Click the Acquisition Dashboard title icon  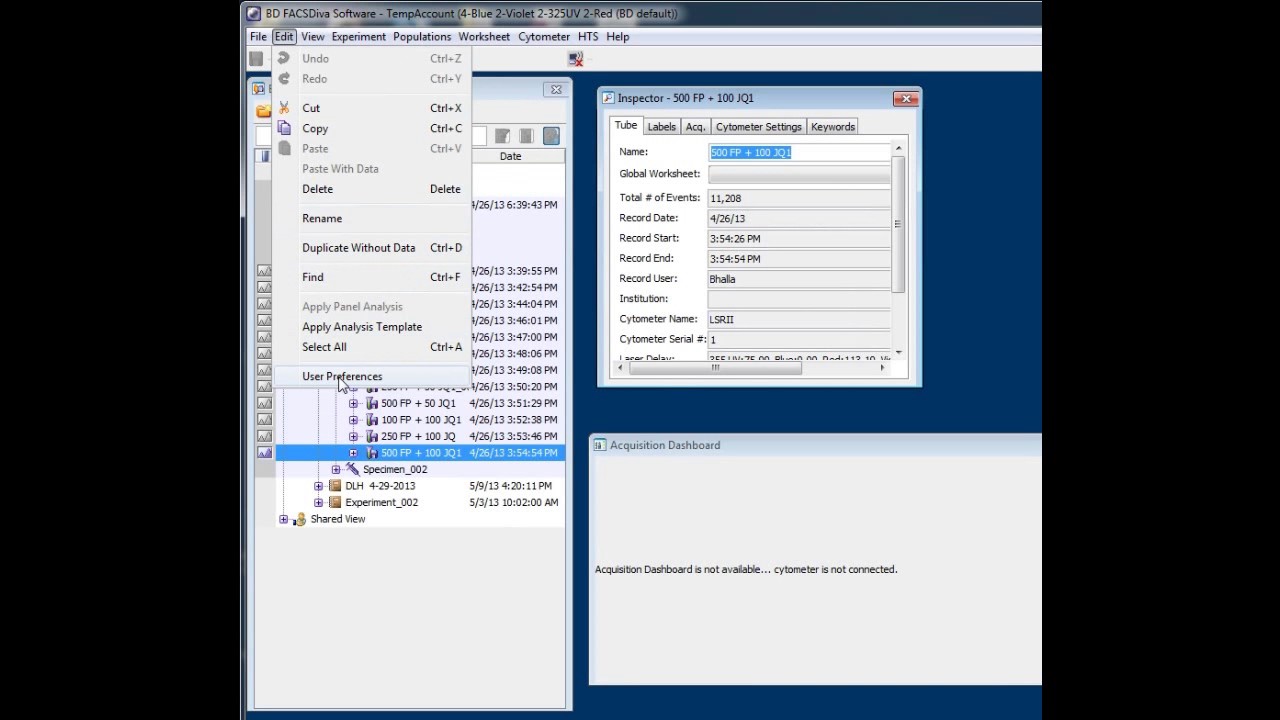coord(600,445)
